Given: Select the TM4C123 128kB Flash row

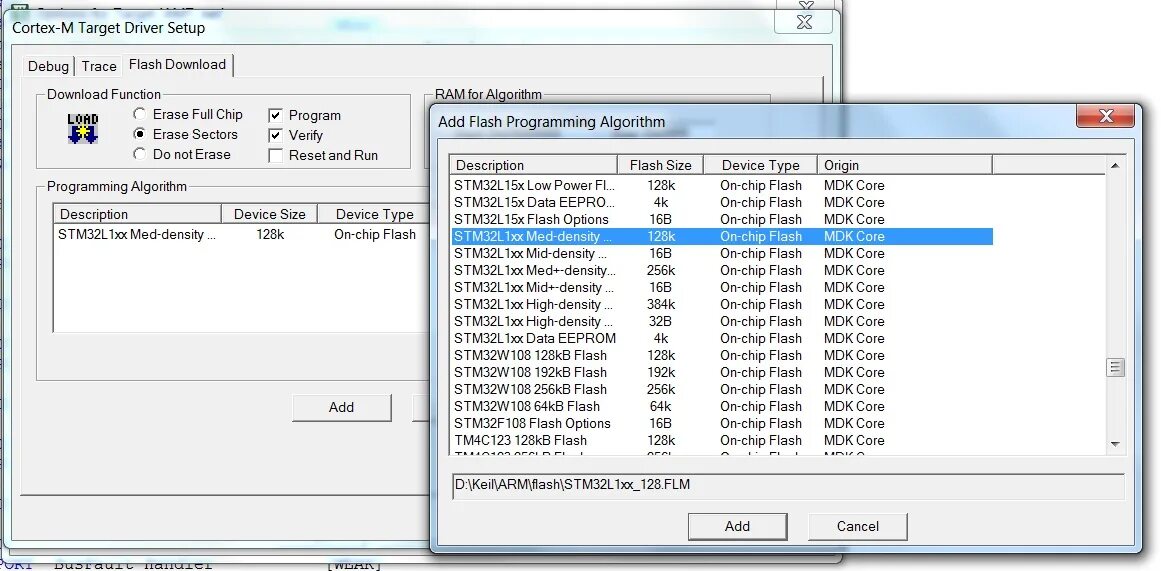Looking at the screenshot, I should [x=722, y=441].
